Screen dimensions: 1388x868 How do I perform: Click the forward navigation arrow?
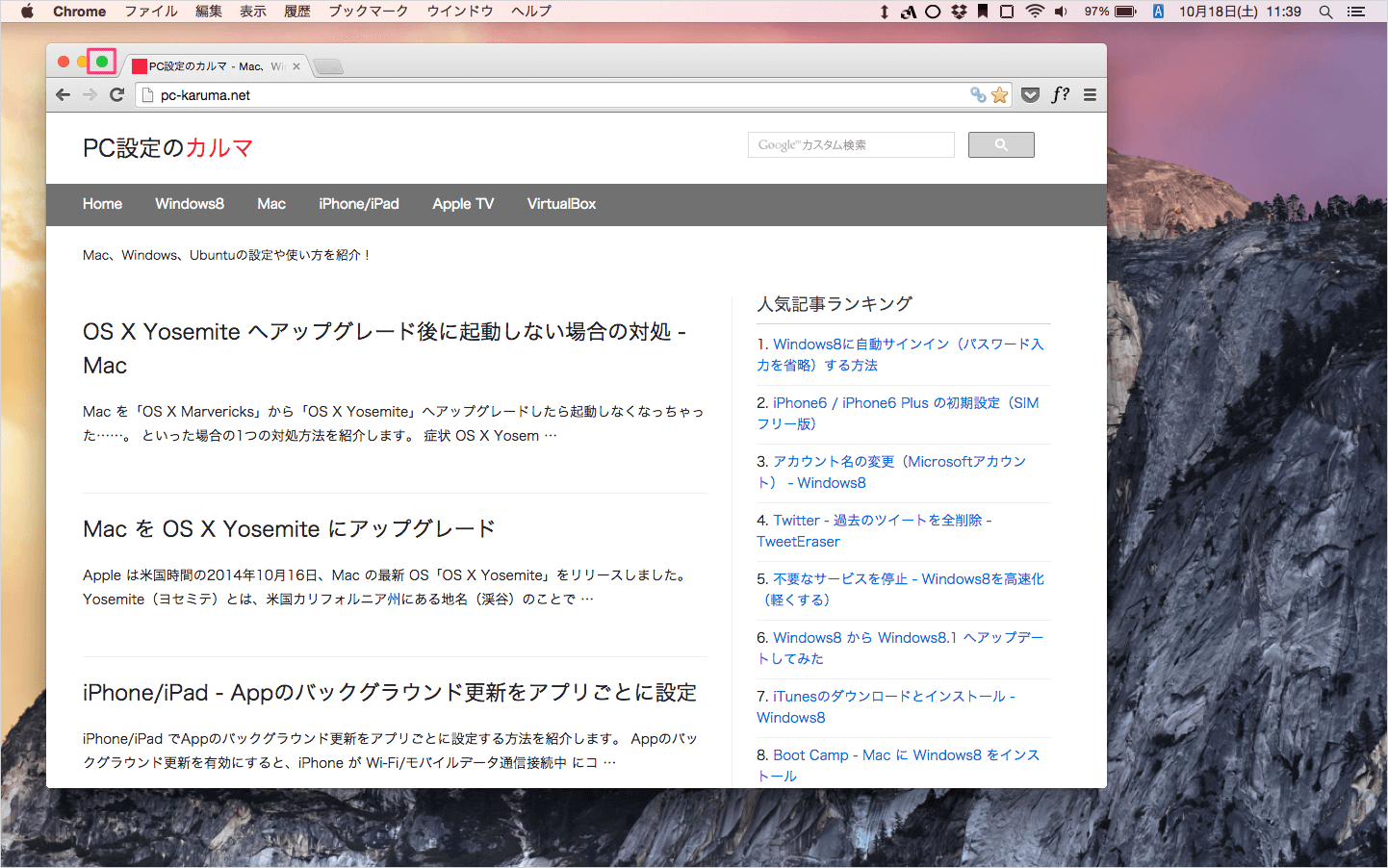click(x=90, y=94)
